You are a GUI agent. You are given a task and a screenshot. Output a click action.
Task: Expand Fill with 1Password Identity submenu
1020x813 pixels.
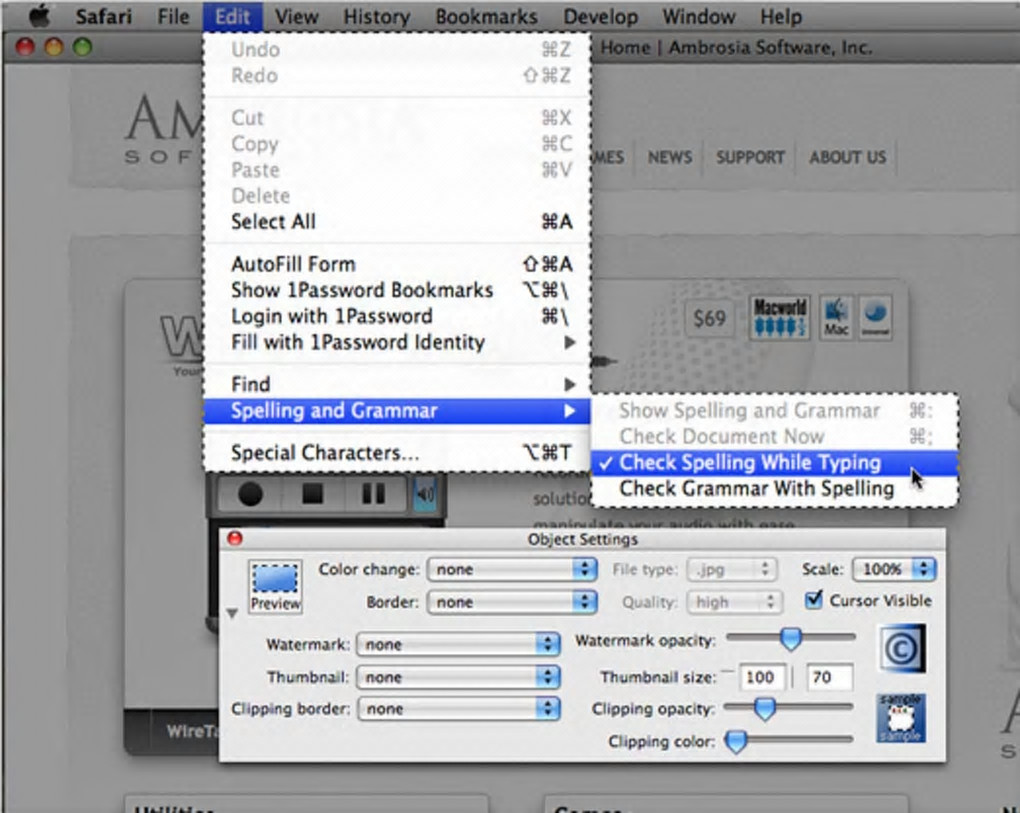[x=397, y=342]
